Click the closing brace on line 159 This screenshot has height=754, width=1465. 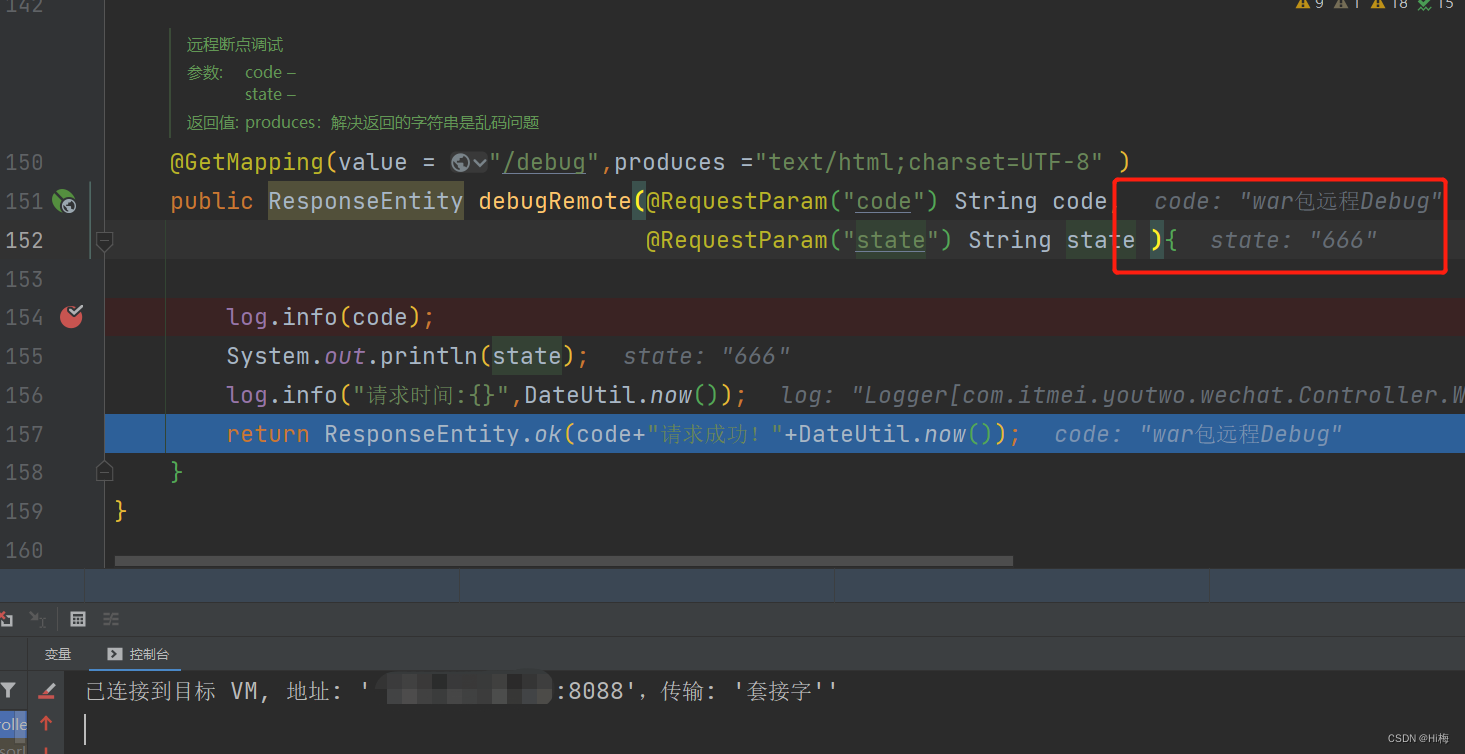click(121, 511)
